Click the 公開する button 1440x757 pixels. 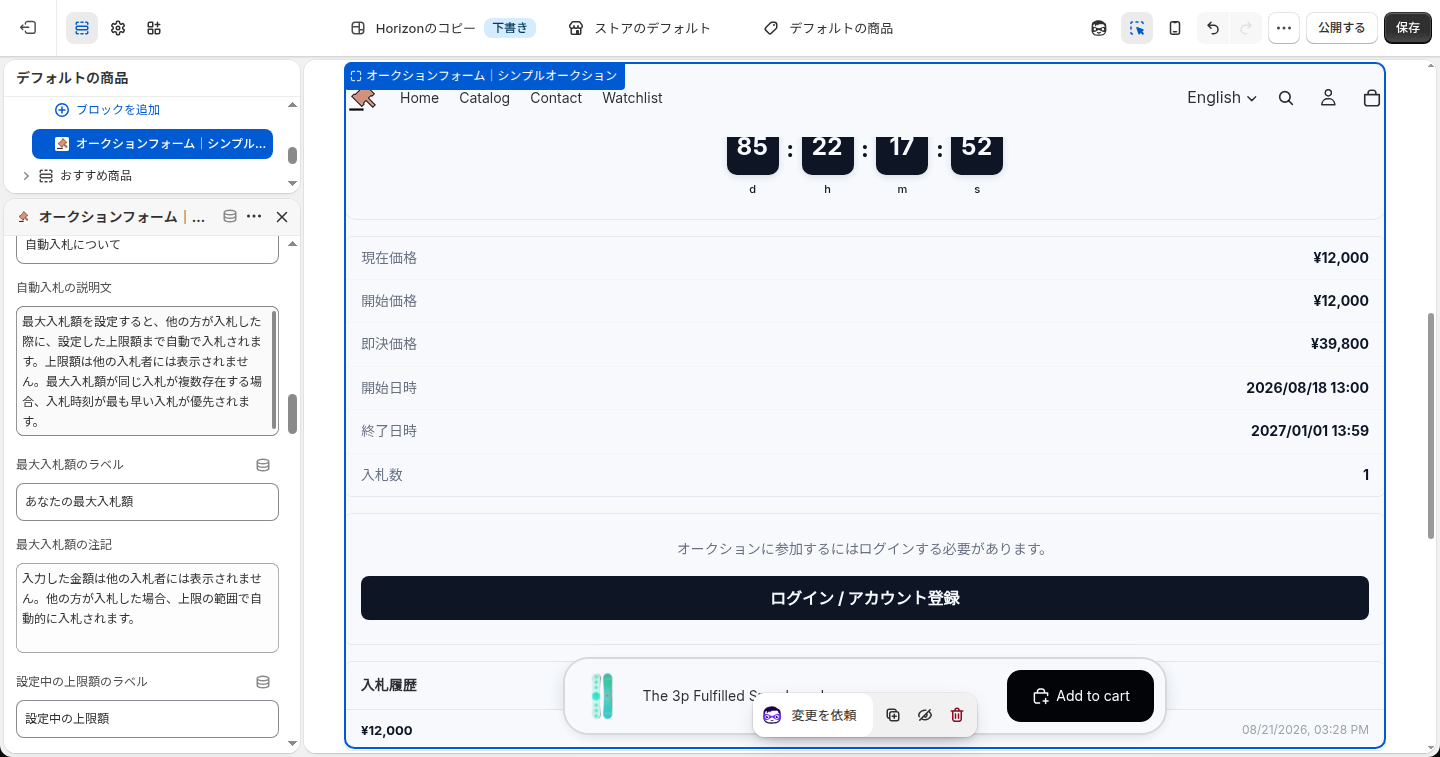pyautogui.click(x=1341, y=28)
